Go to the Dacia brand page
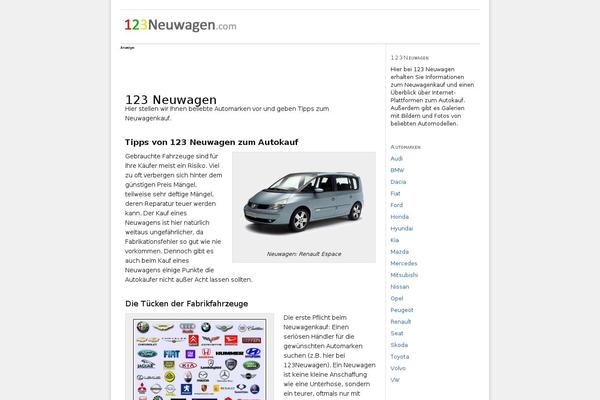This screenshot has height=400, width=600. pos(398,182)
